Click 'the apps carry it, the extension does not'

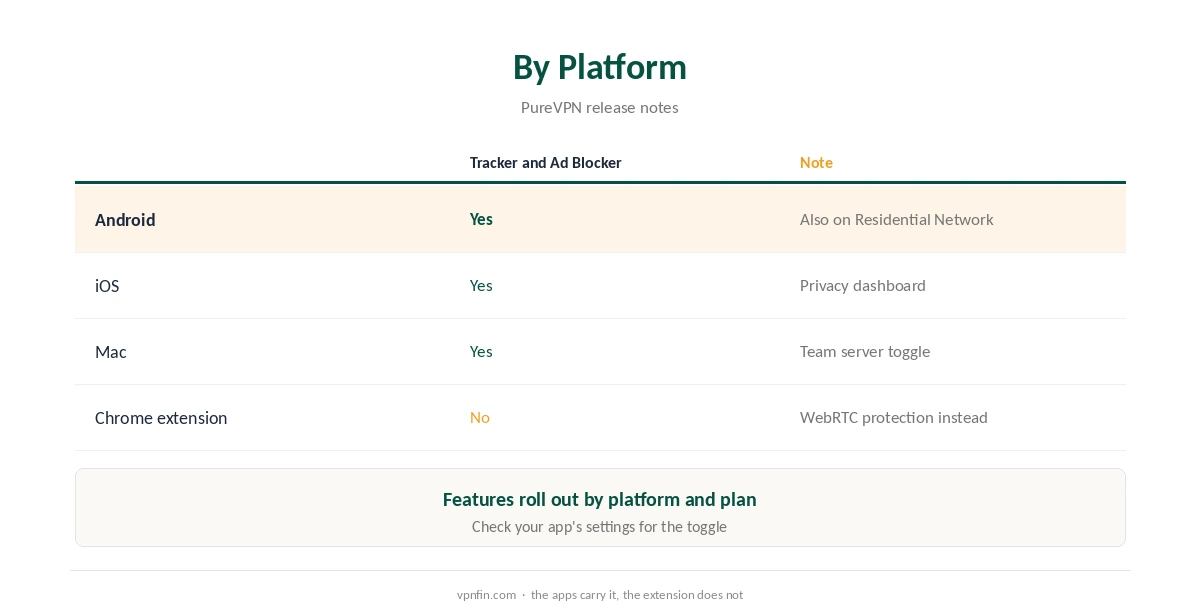coord(637,594)
